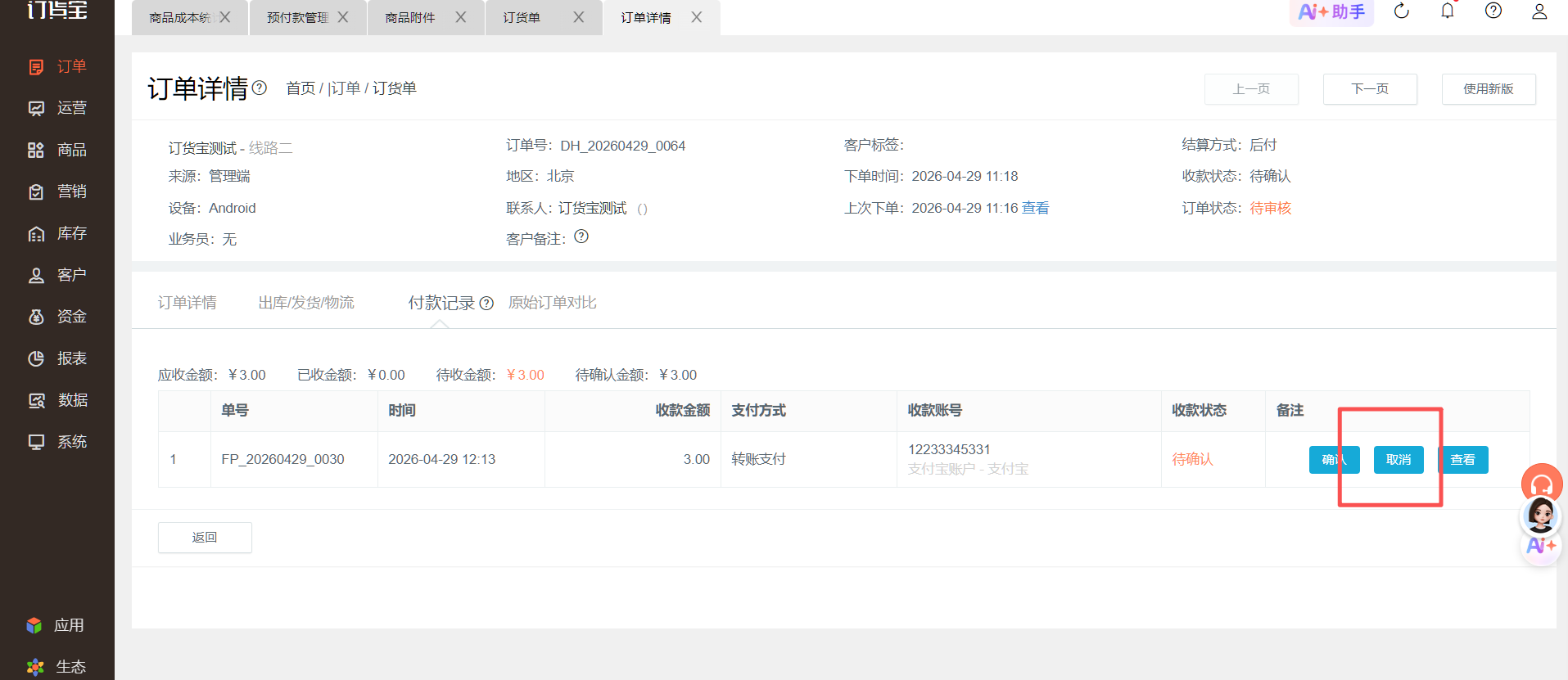Click 确认 button for payment FP_20260429_0030
Image resolution: width=1568 pixels, height=680 pixels.
[1335, 460]
